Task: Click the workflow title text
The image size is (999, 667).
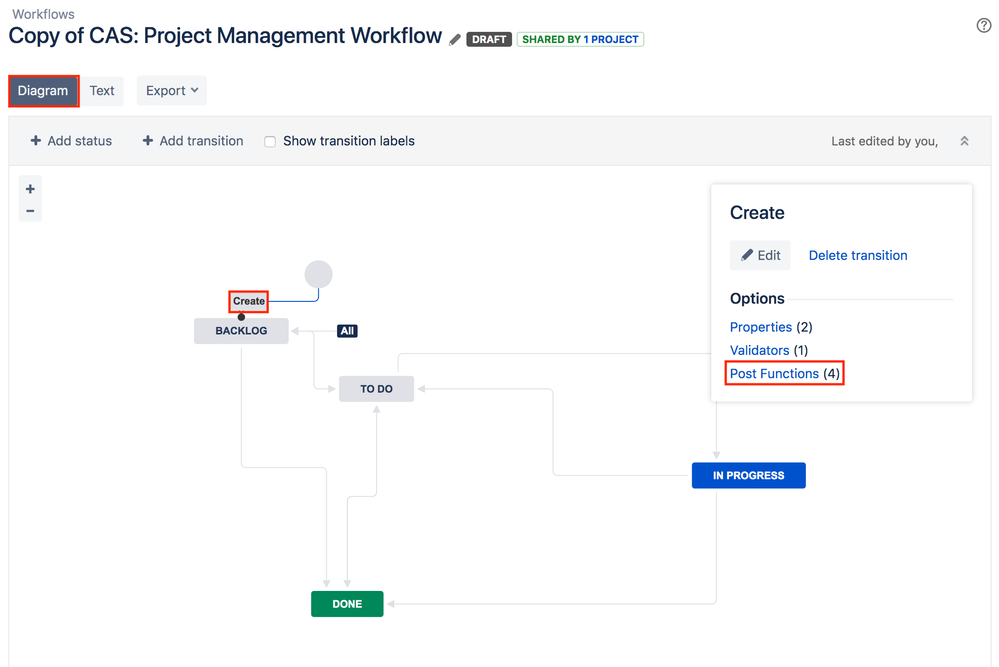Action: coord(225,36)
